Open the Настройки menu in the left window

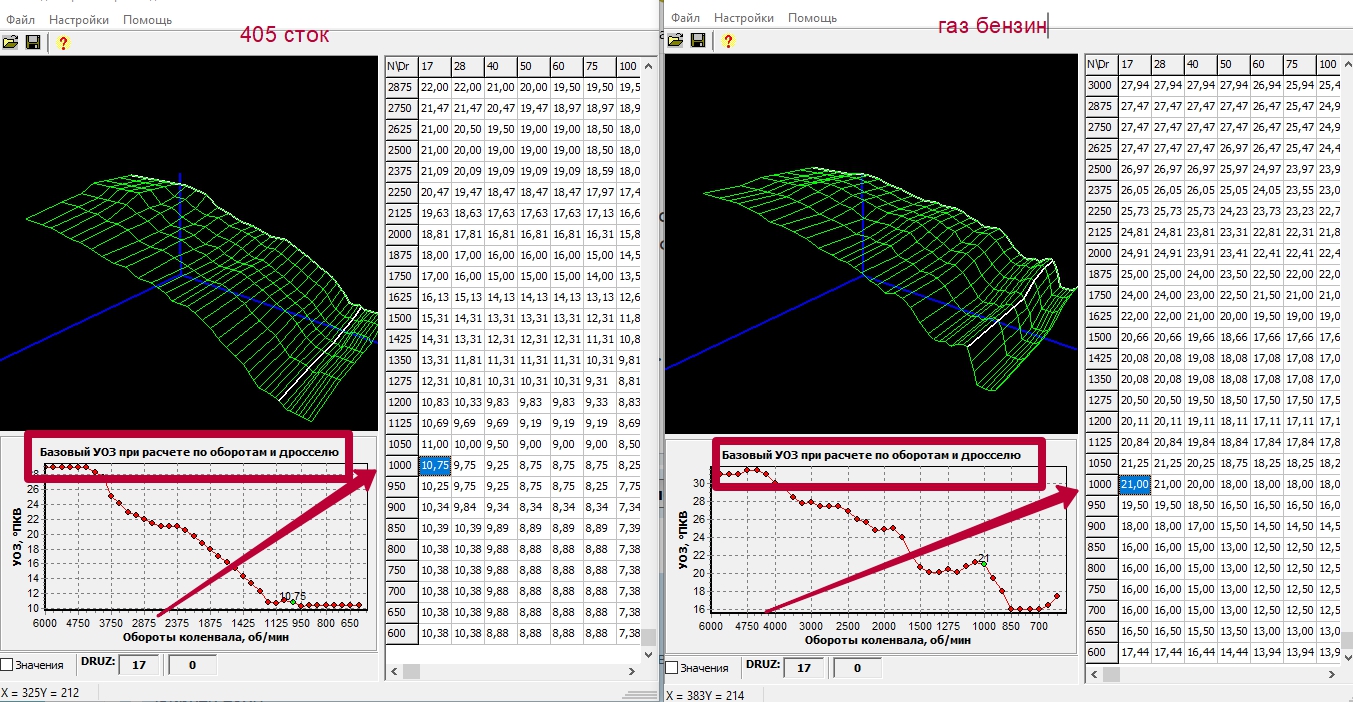tap(81, 19)
